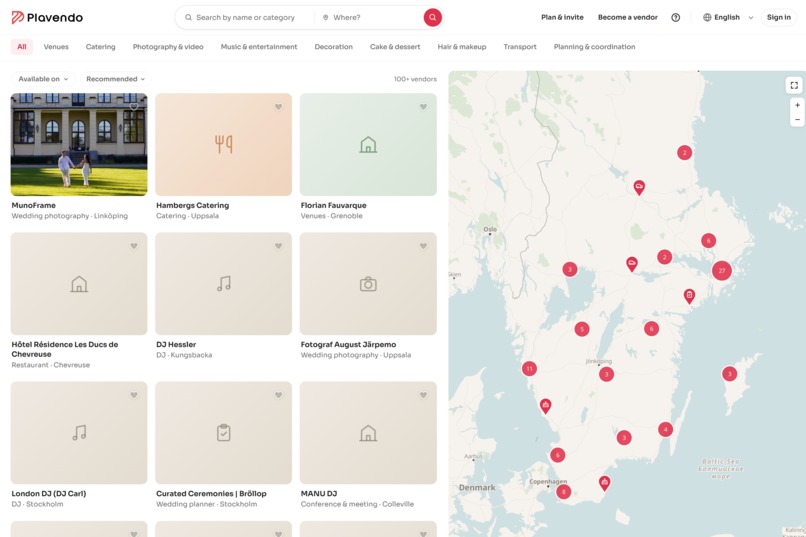This screenshot has height=537, width=806.
Task: Click the 11 vendors map cluster
Action: [x=529, y=368]
